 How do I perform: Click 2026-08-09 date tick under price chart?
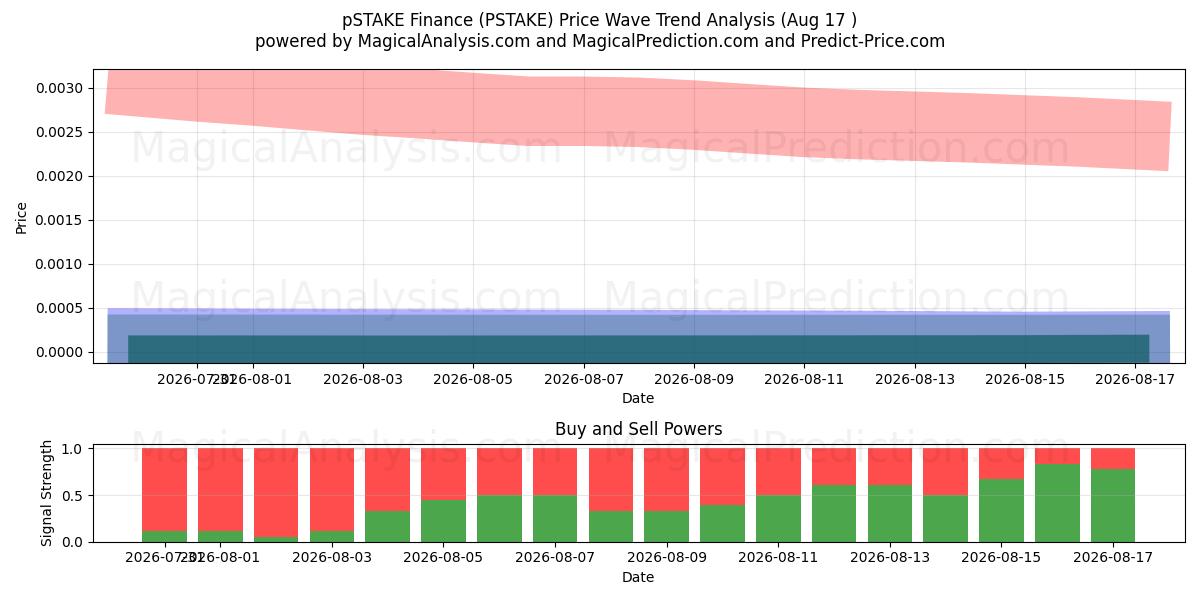tap(694, 379)
